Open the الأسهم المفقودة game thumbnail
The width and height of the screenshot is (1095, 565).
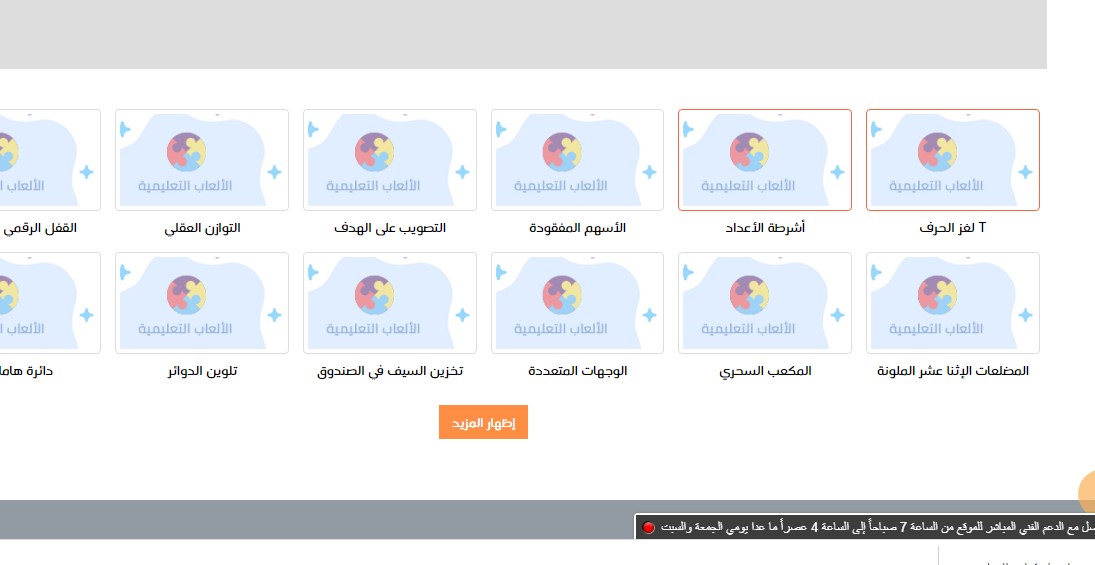578,160
